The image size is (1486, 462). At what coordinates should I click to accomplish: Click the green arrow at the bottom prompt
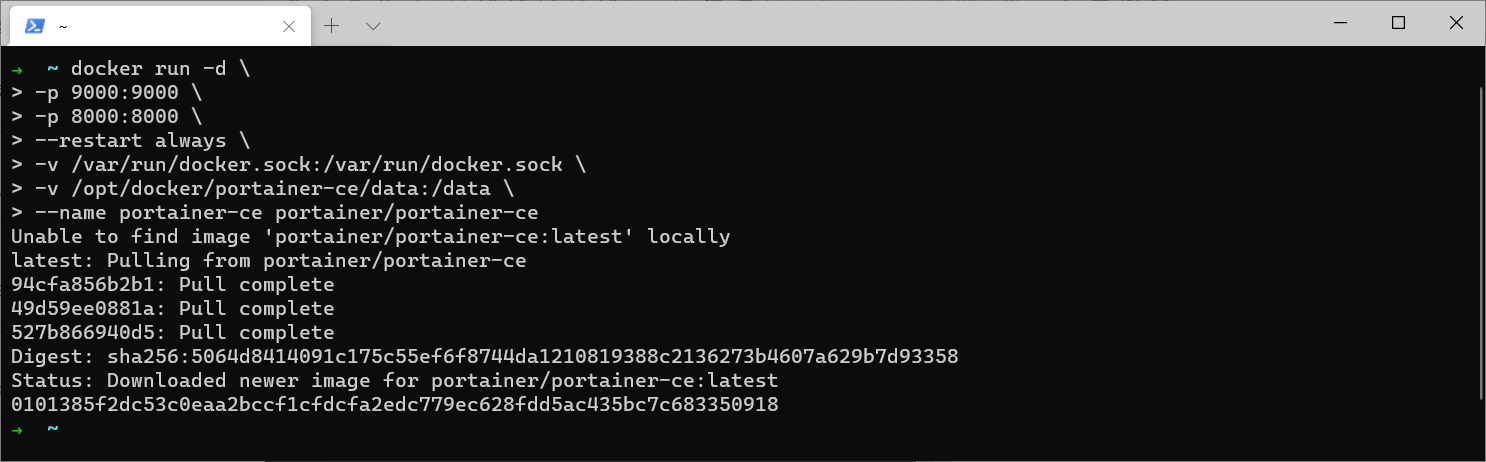coord(17,429)
